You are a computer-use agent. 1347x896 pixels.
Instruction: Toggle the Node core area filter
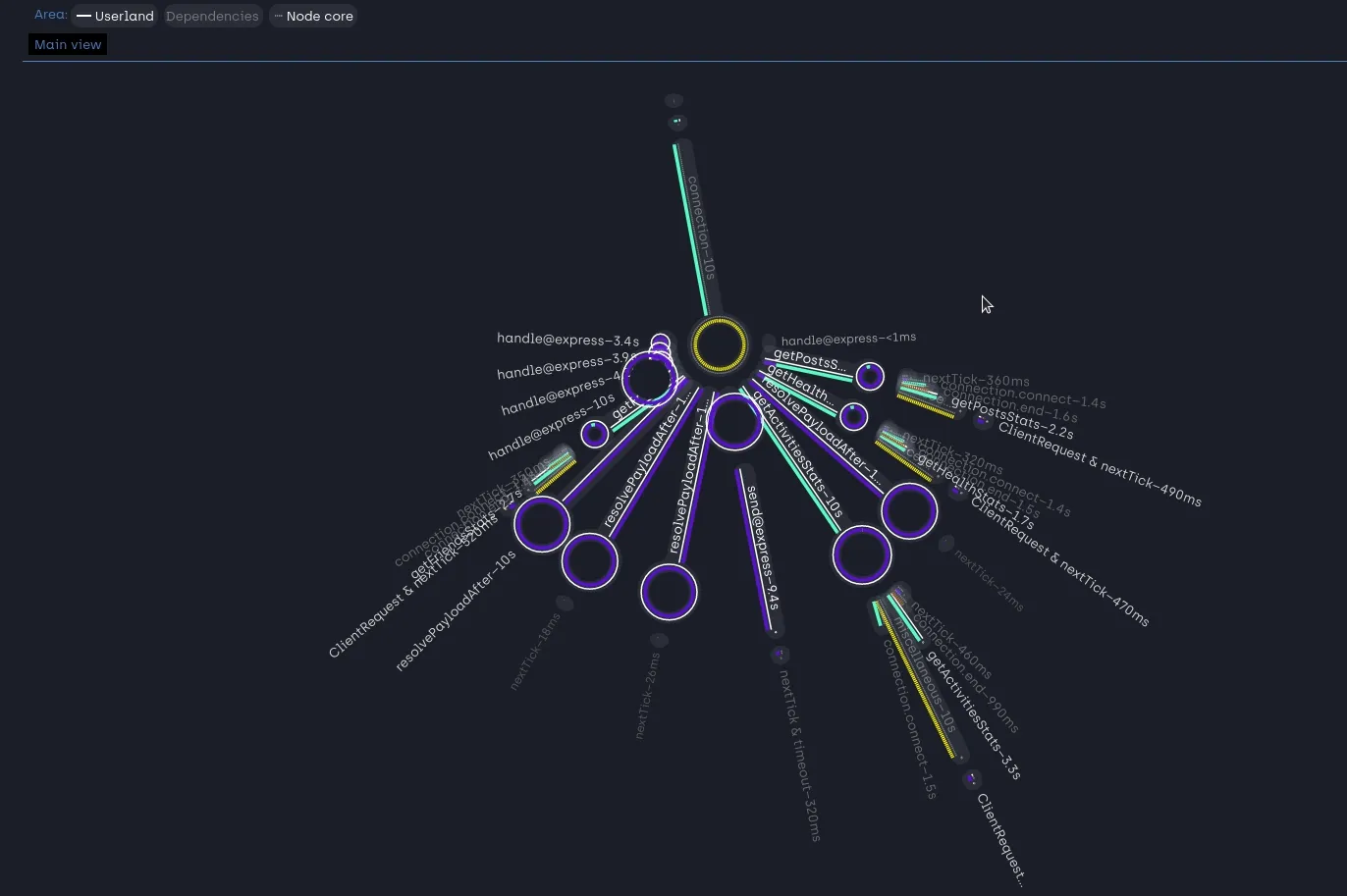pyautogui.click(x=313, y=16)
